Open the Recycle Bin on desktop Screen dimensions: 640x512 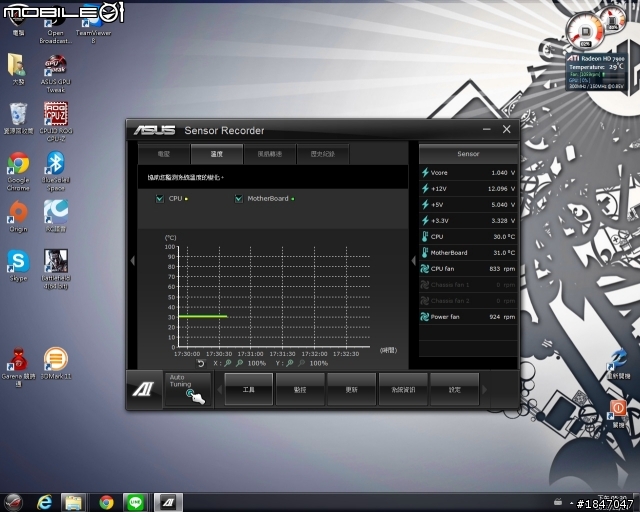(x=18, y=118)
